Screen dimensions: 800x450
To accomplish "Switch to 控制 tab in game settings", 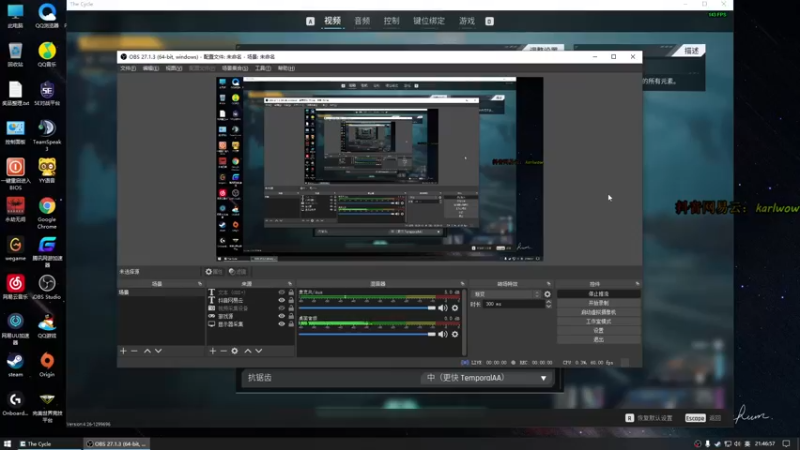I will (x=391, y=21).
